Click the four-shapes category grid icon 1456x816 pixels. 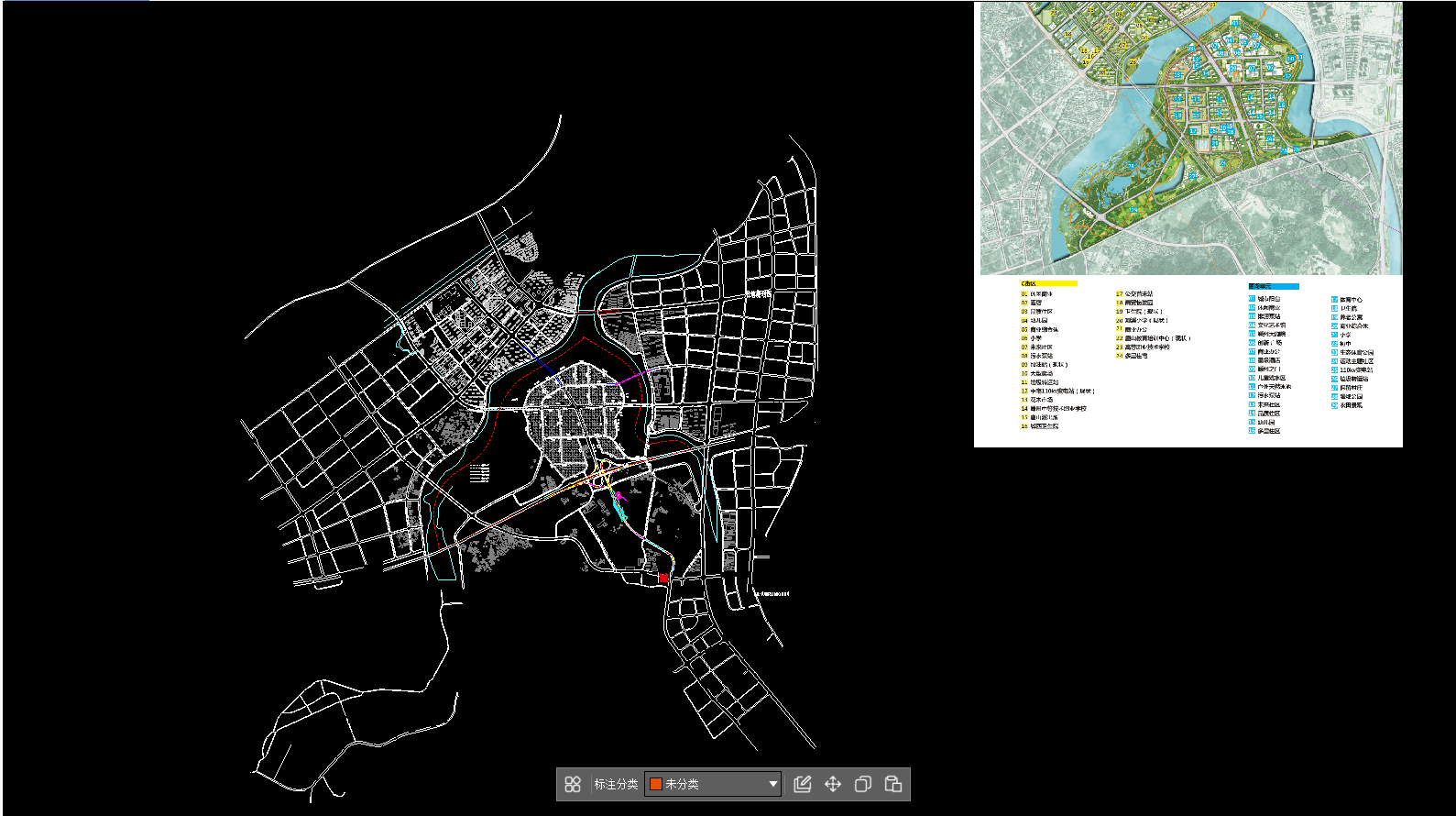pos(573,784)
